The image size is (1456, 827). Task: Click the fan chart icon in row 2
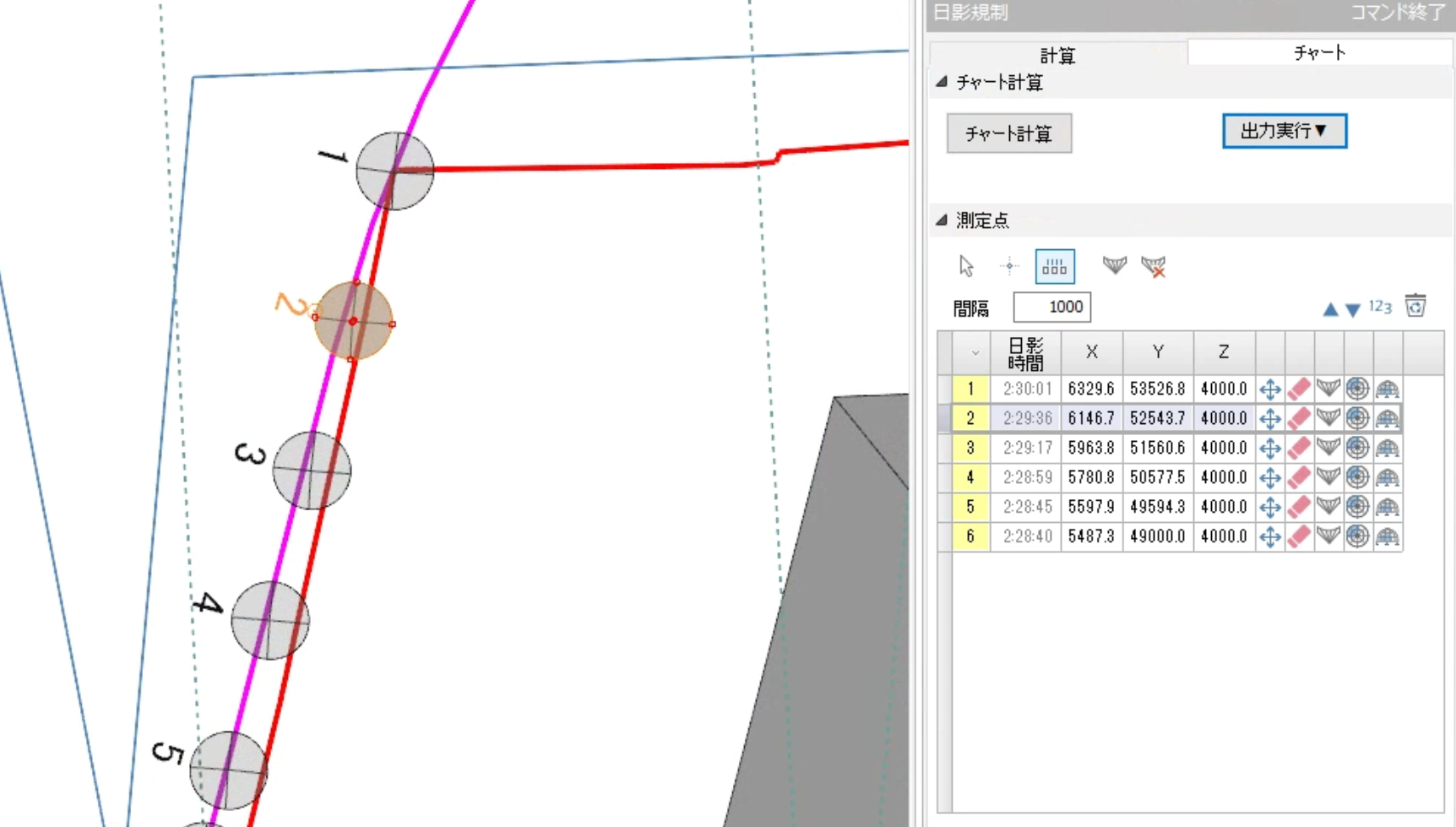tap(1328, 419)
